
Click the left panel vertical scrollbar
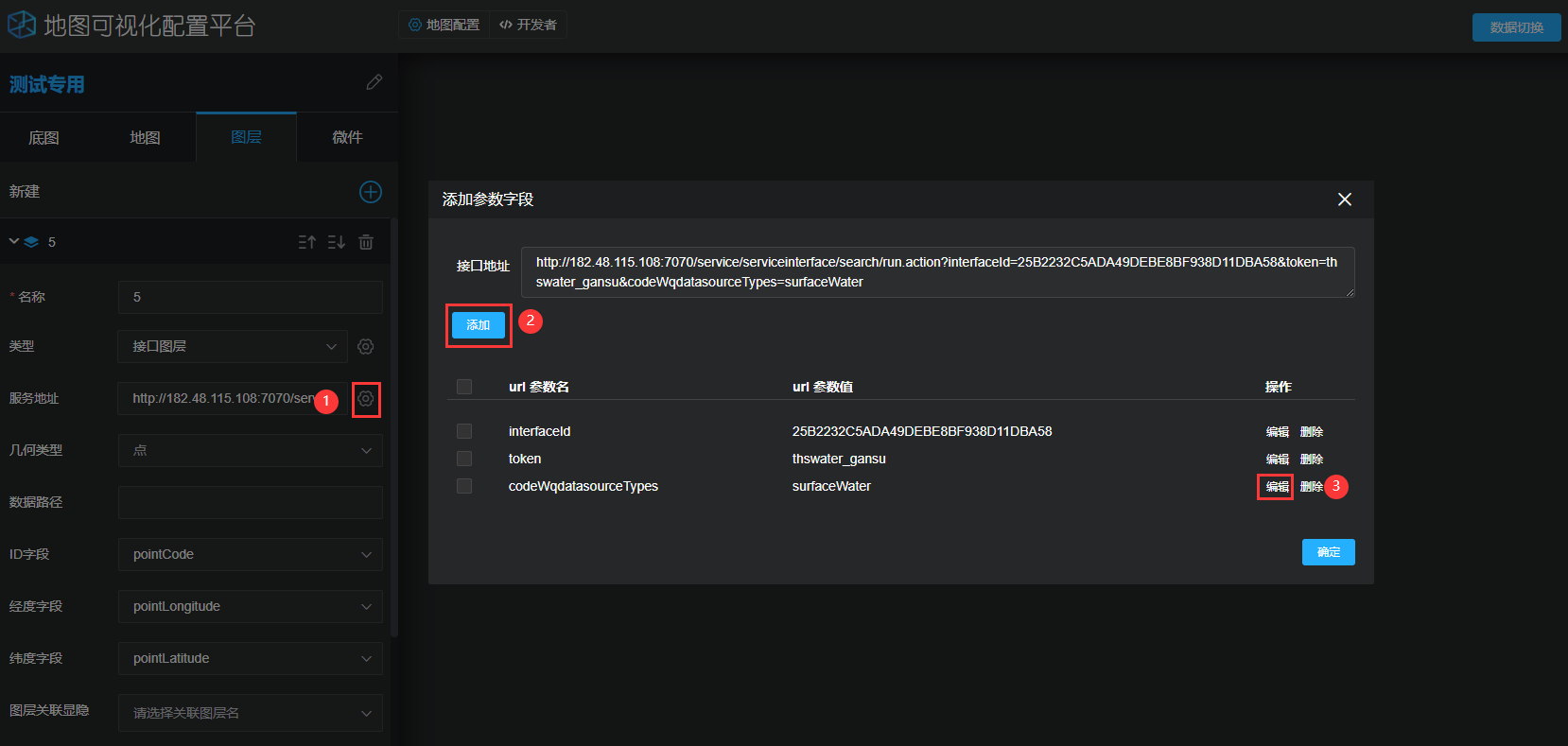coord(394,425)
